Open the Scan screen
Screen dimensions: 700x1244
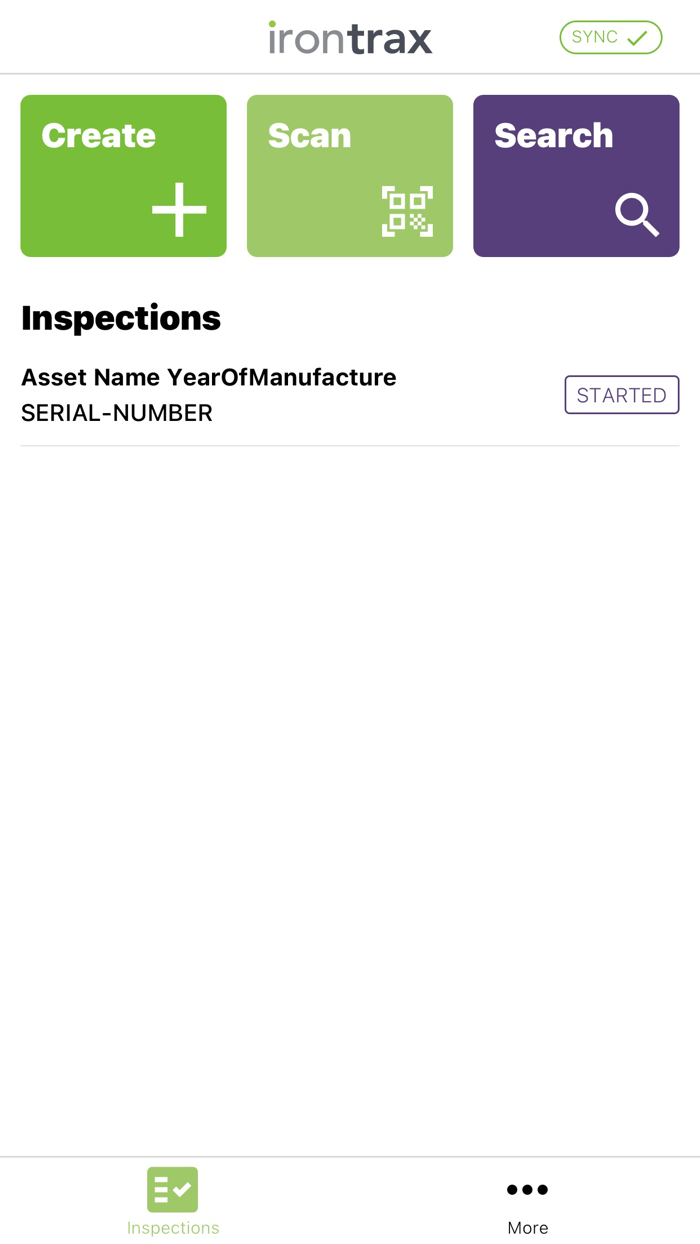click(x=349, y=175)
